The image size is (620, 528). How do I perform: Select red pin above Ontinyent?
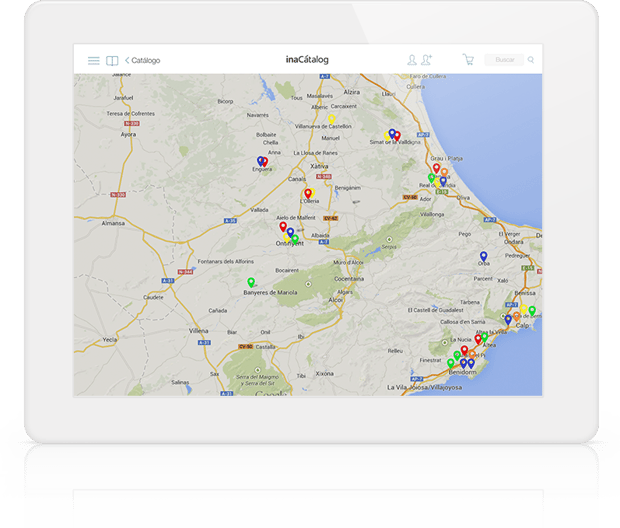tap(283, 227)
